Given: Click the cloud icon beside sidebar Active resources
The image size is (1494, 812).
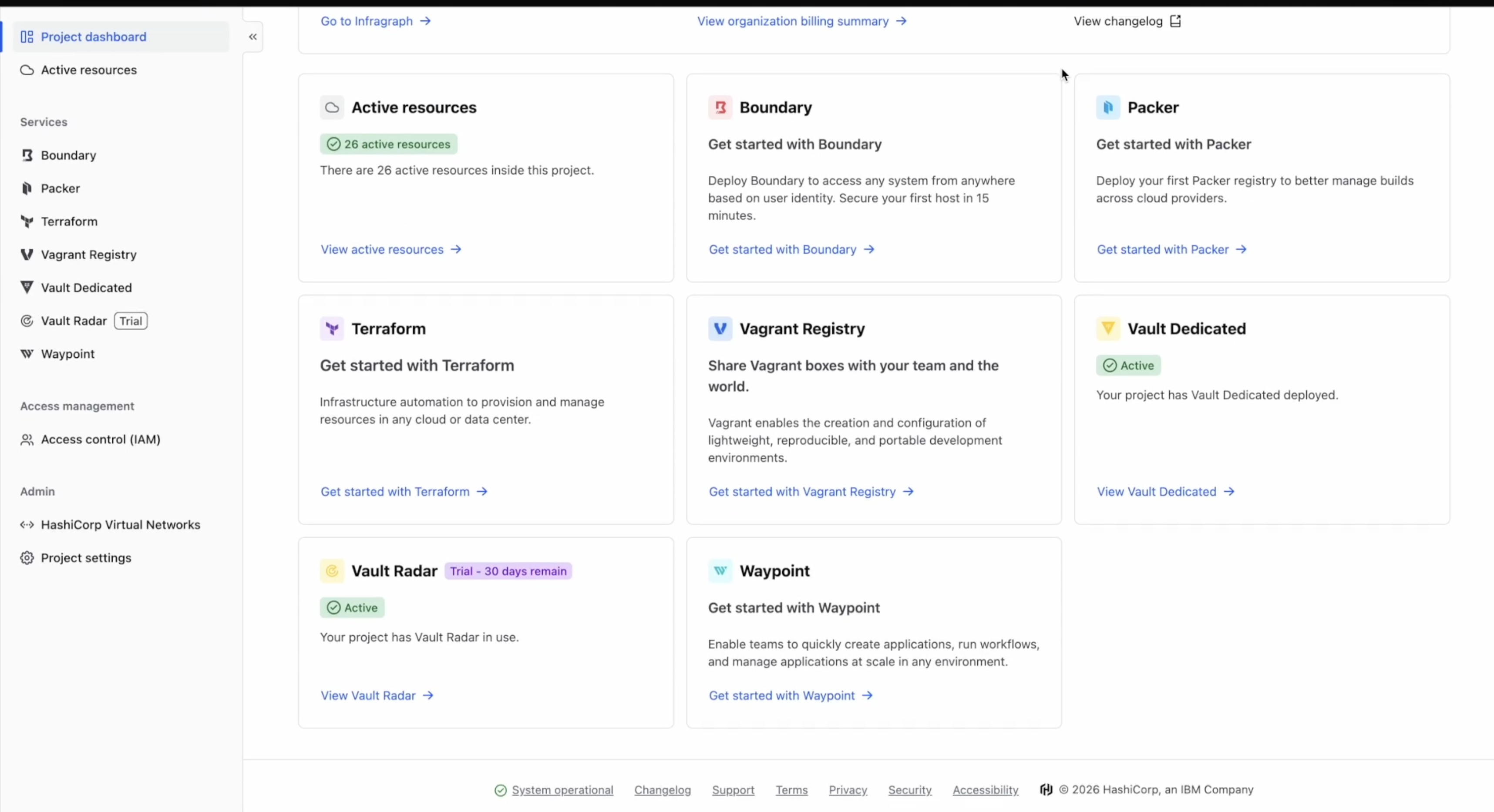Looking at the screenshot, I should point(27,70).
